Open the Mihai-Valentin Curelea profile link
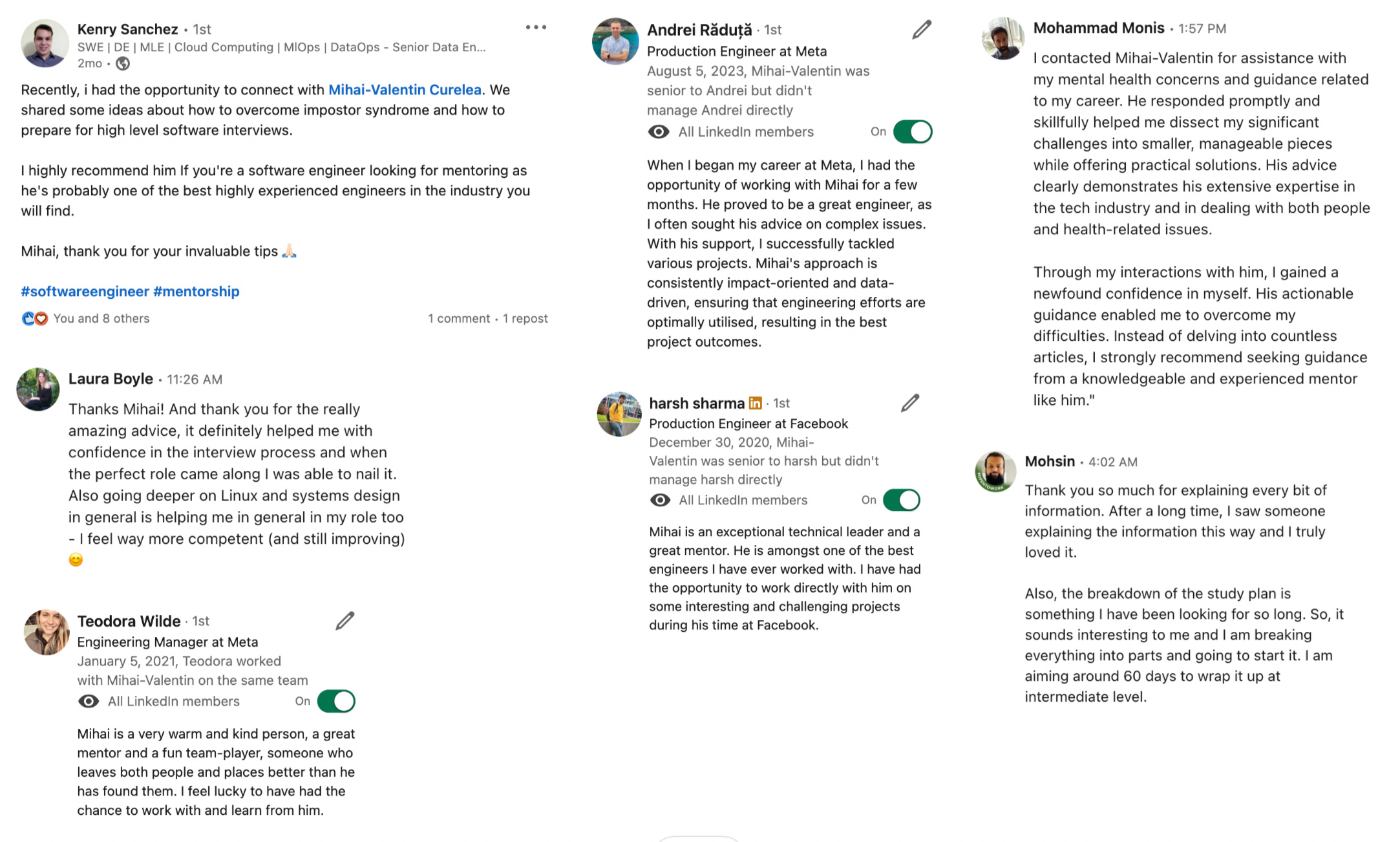Viewport: 1400px width, 842px height. [x=405, y=90]
